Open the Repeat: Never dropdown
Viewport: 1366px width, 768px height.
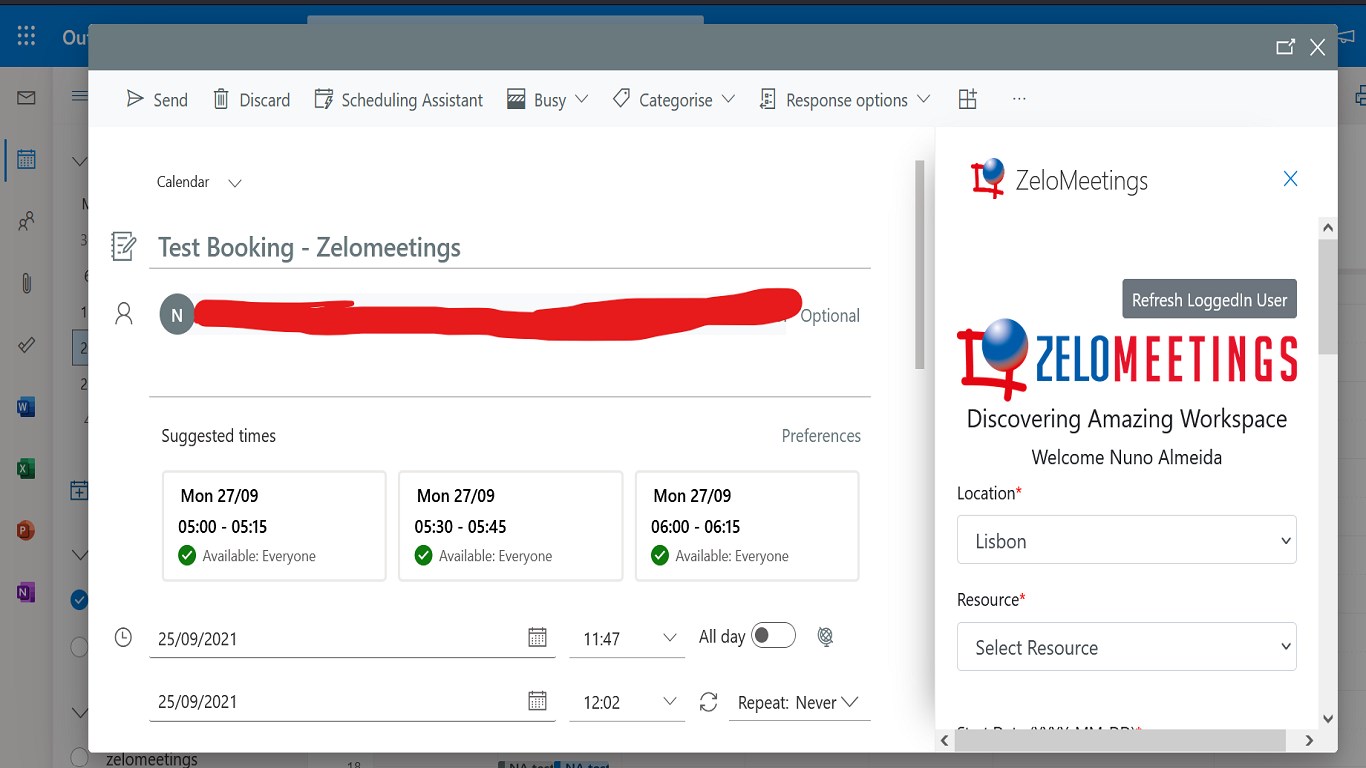799,703
